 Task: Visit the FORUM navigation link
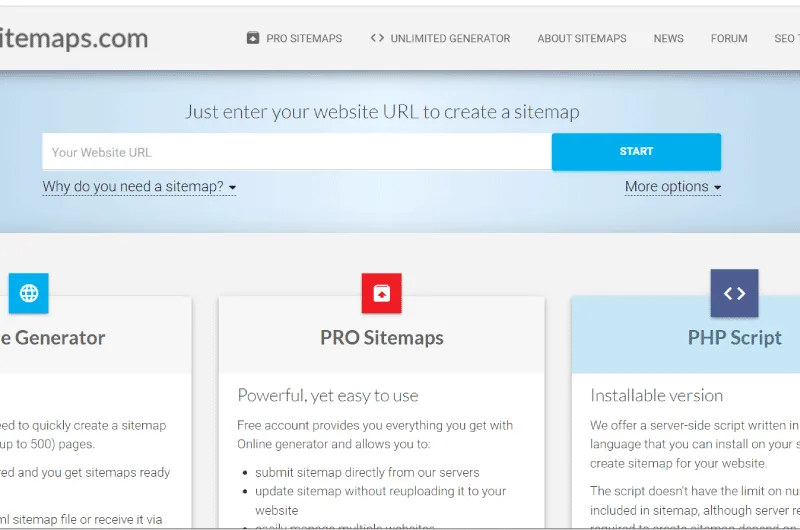point(729,39)
